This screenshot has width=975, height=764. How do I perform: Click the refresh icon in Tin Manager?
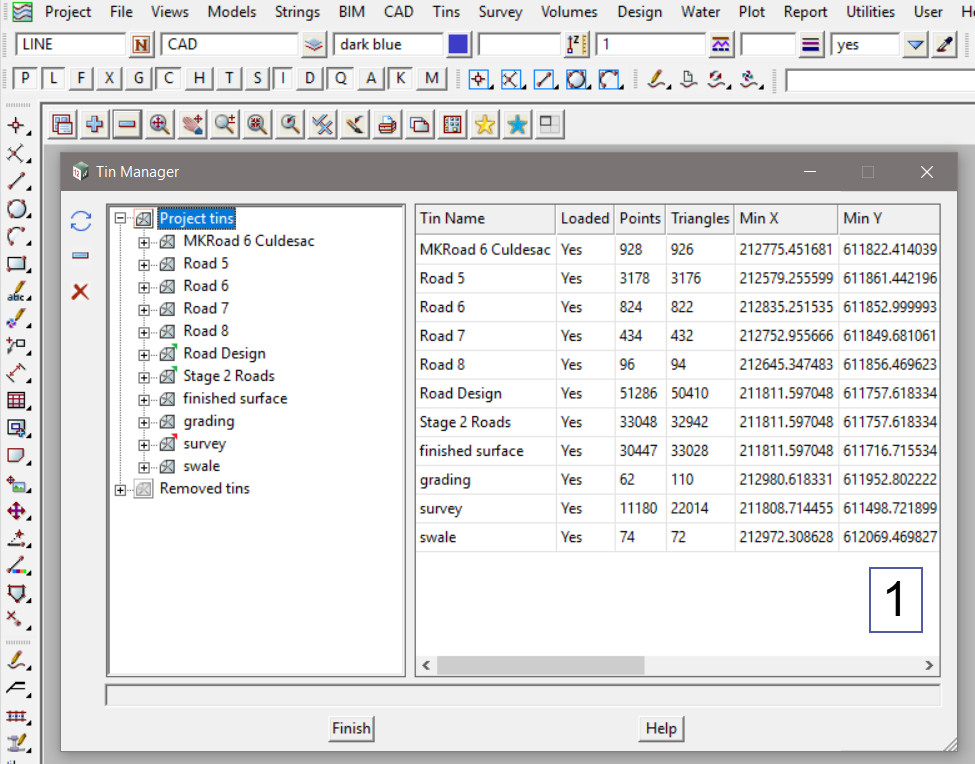coord(81,221)
